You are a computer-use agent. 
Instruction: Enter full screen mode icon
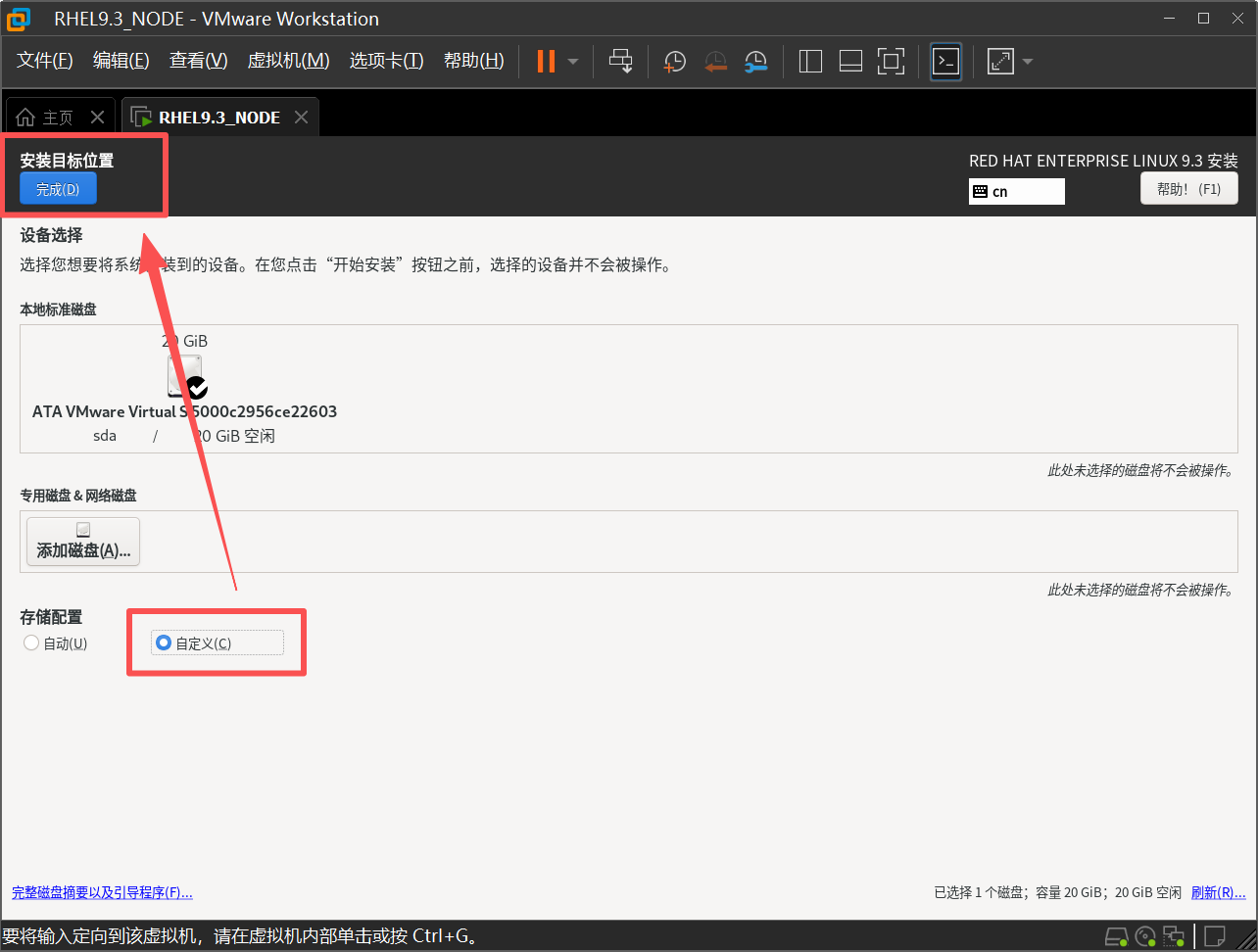coord(891,61)
